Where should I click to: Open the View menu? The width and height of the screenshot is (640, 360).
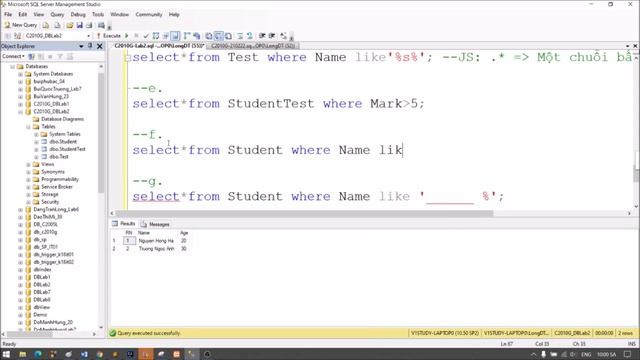(x=38, y=14)
